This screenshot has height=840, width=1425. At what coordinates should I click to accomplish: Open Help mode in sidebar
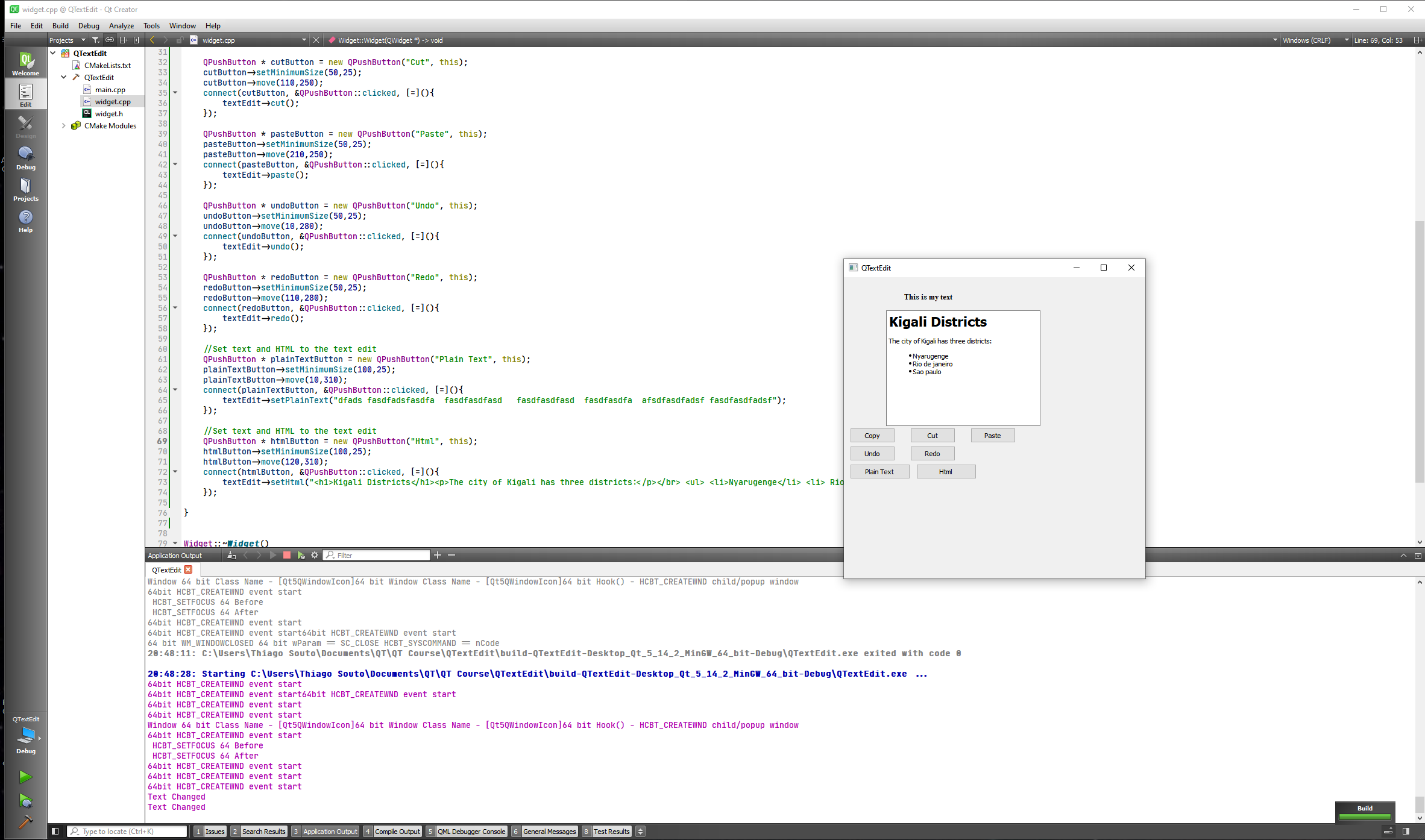point(25,221)
